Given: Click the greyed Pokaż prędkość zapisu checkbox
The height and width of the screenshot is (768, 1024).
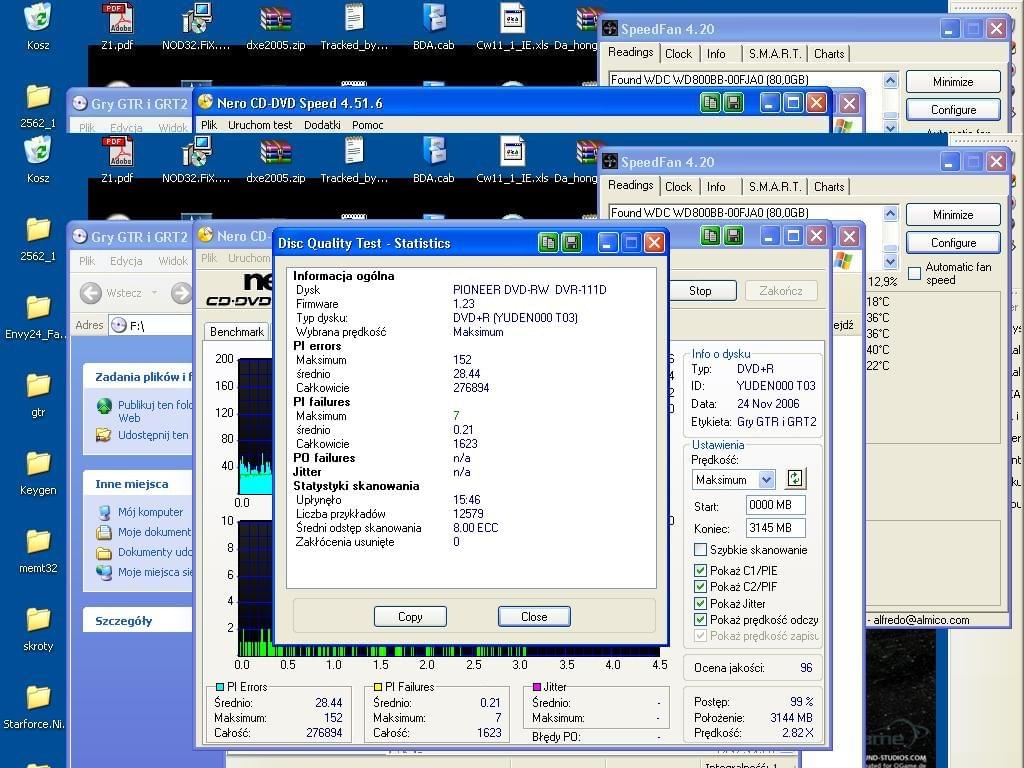Looking at the screenshot, I should point(700,635).
